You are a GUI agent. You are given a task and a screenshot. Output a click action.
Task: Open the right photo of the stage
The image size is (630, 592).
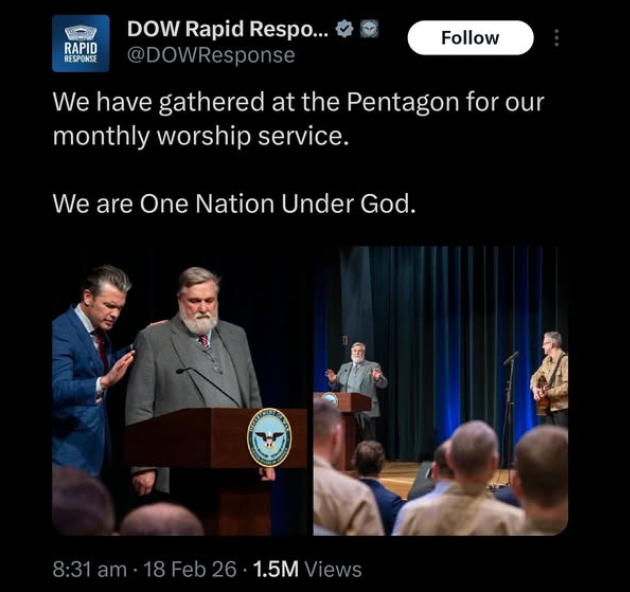pos(441,390)
